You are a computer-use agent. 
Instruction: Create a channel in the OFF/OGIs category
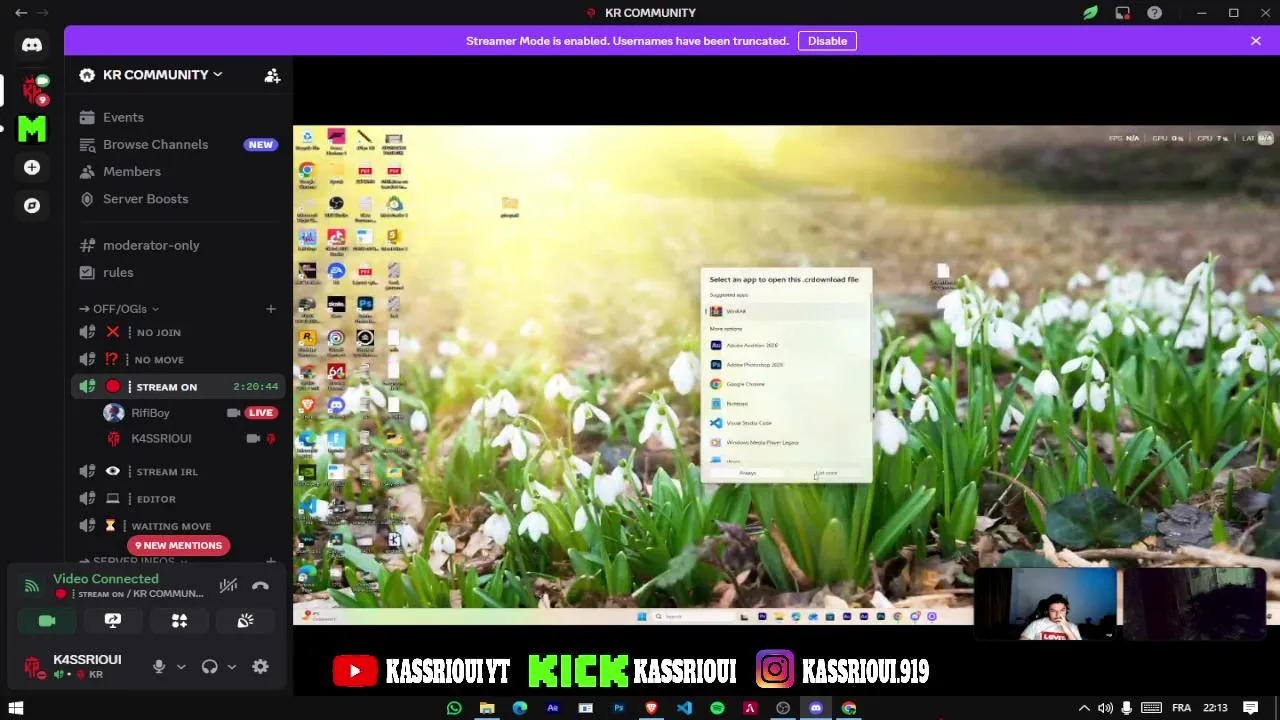pyautogui.click(x=271, y=309)
